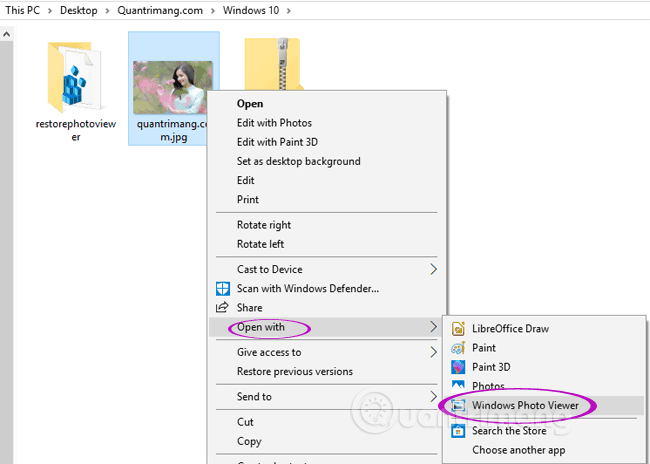Expand the Give access to submenu arrow
The image size is (650, 464).
point(433,352)
